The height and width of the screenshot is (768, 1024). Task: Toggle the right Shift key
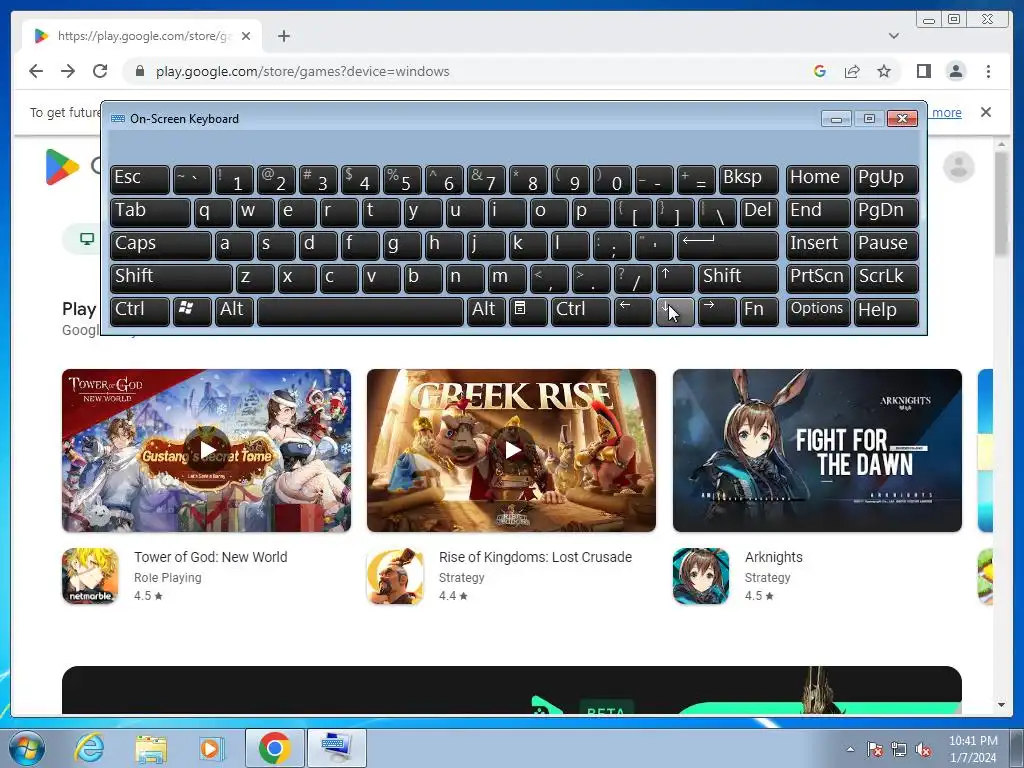[739, 278]
